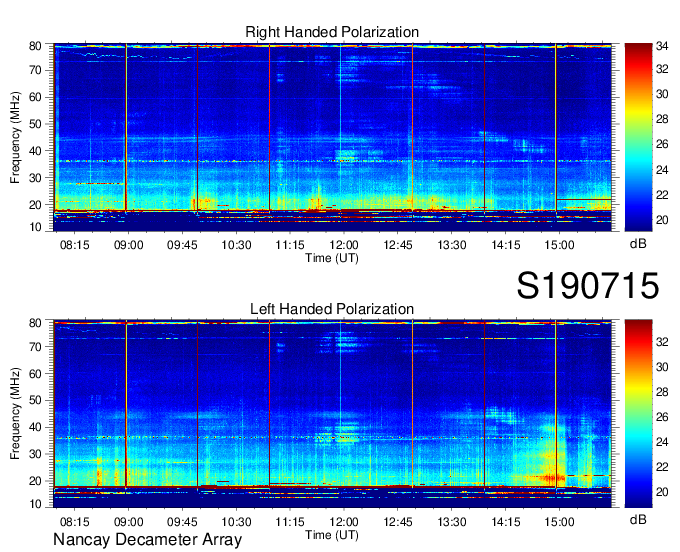Click 10:30 time tick under Right Handed panel

(x=236, y=245)
